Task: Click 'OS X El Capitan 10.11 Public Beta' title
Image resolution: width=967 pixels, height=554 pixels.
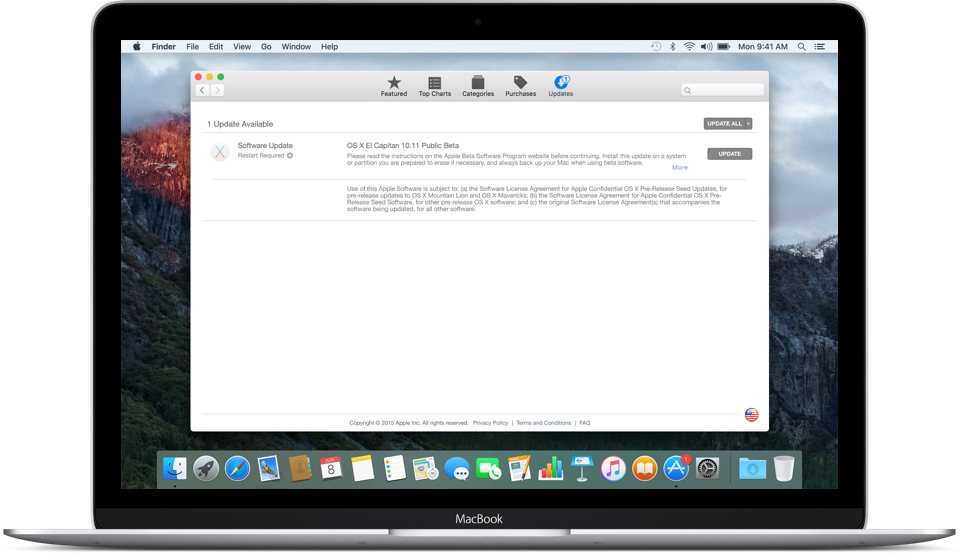Action: [x=403, y=146]
